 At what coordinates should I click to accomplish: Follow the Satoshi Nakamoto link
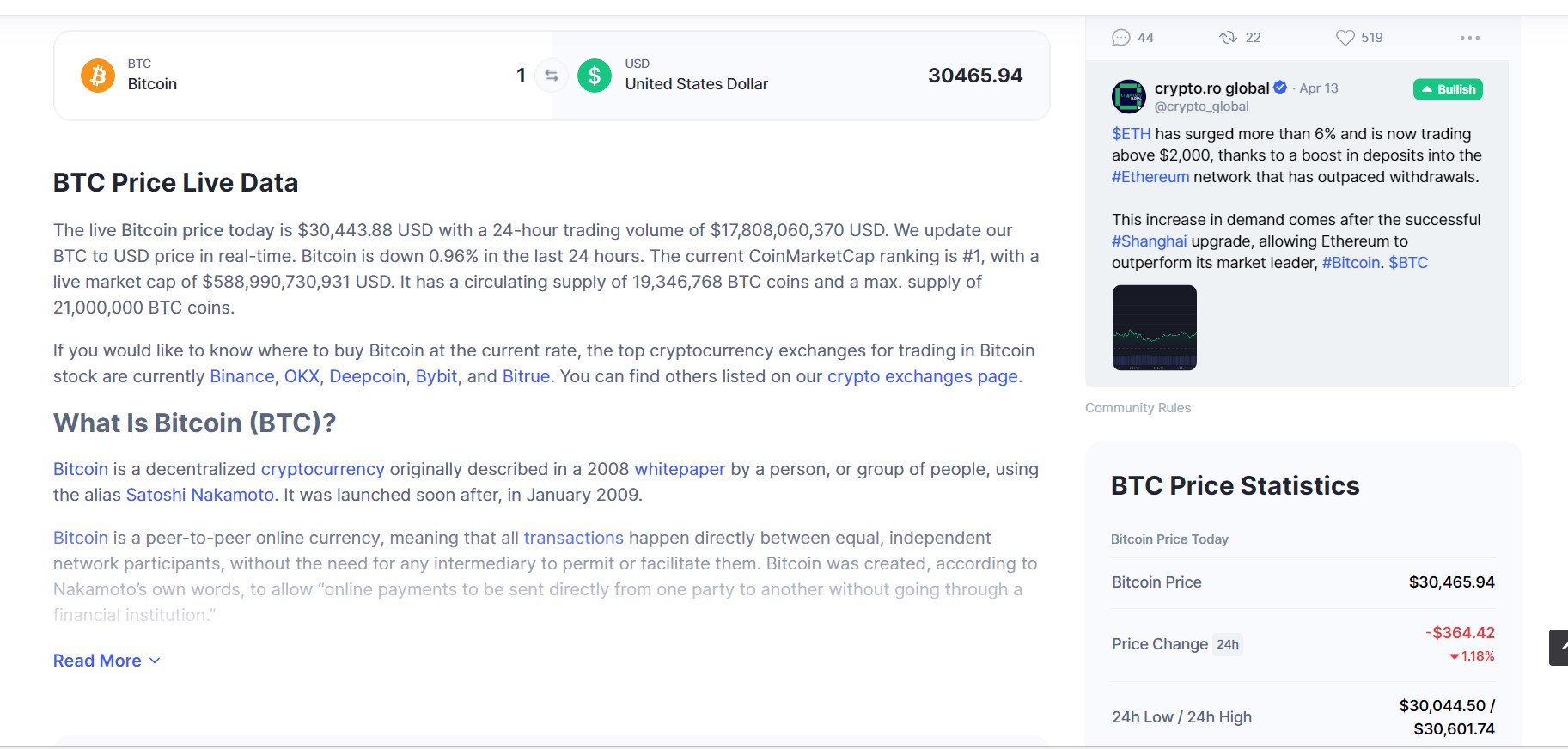pyautogui.click(x=200, y=495)
